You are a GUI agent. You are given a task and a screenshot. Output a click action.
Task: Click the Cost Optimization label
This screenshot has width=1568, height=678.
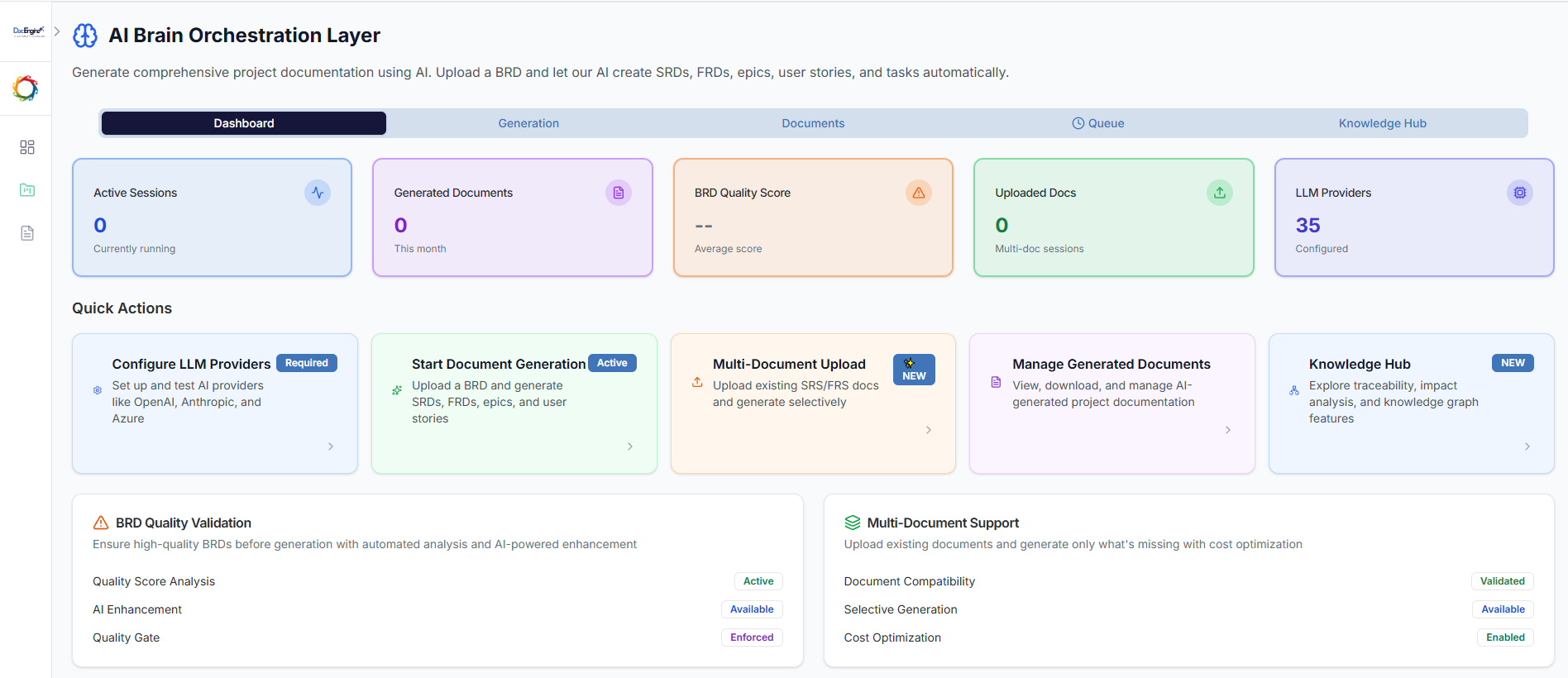pyautogui.click(x=892, y=637)
